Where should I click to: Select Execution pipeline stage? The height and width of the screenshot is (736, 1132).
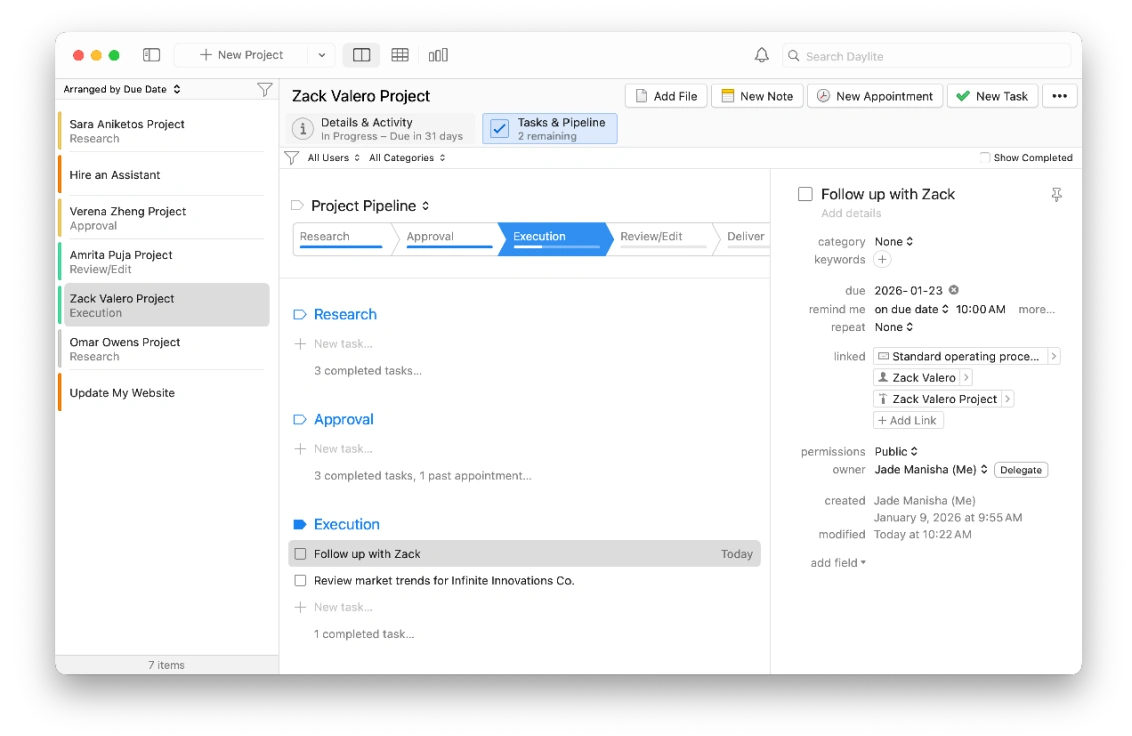(x=554, y=239)
